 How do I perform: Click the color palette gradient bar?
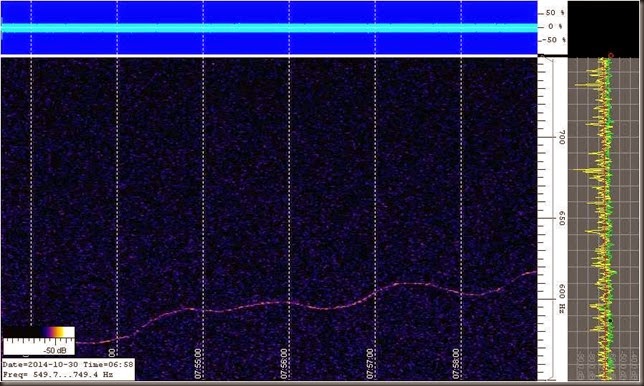(39, 332)
